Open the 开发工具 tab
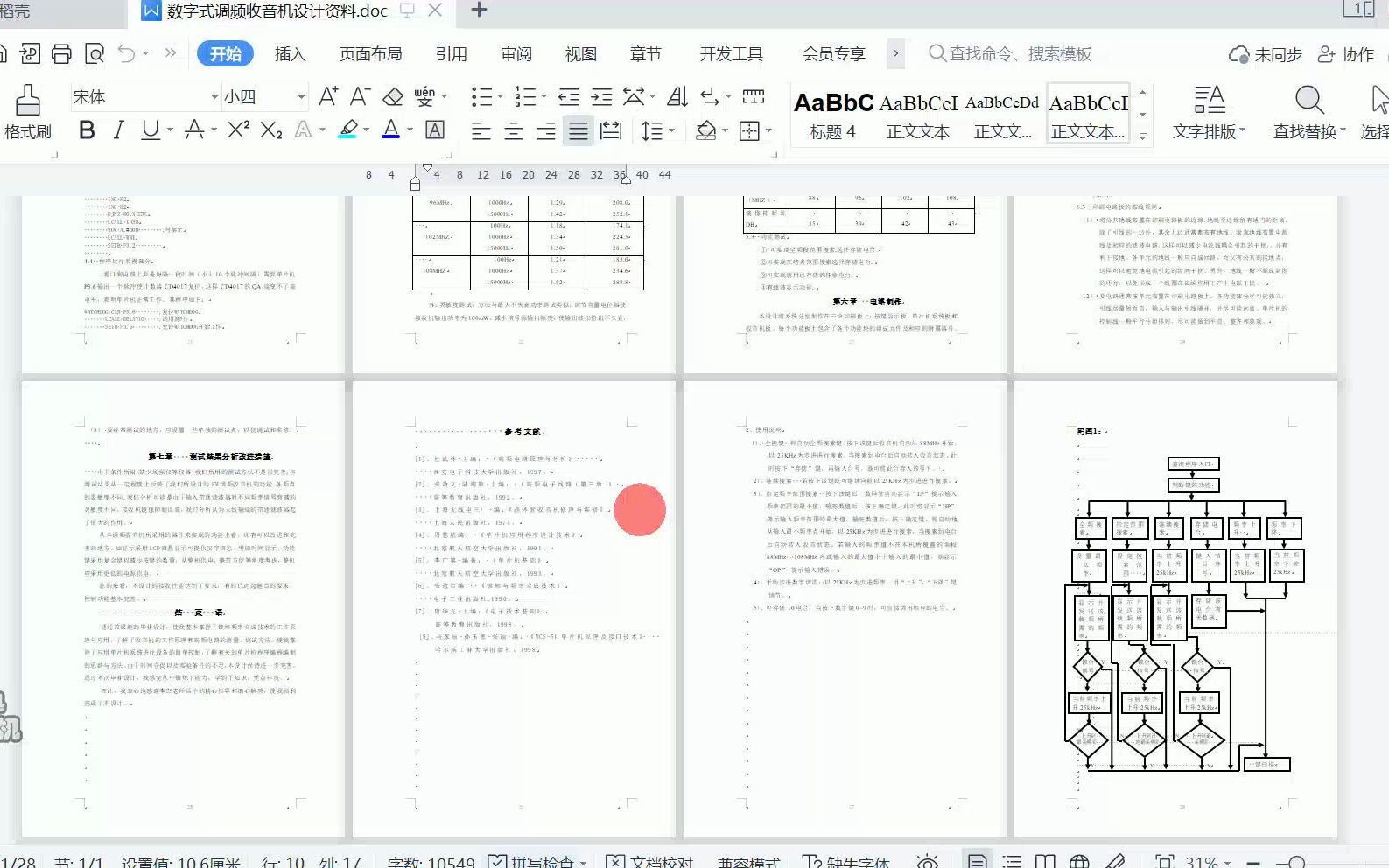This screenshot has width=1389, height=868. (x=732, y=54)
